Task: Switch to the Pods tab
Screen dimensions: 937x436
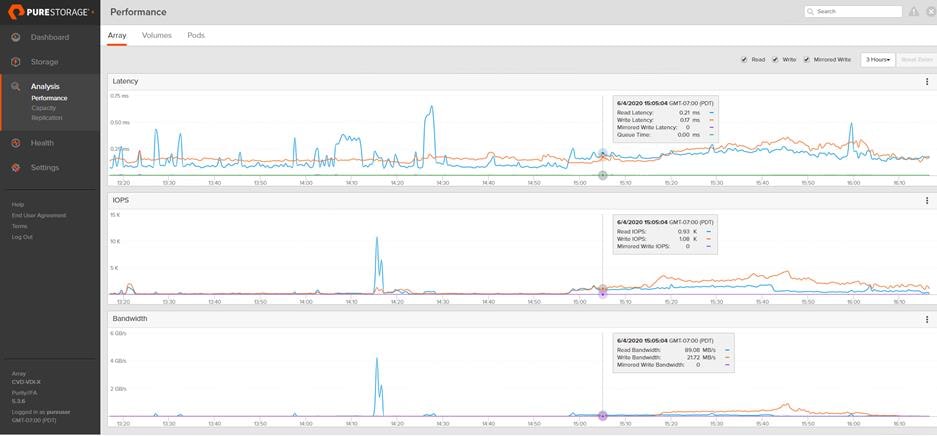Action: 196,35
